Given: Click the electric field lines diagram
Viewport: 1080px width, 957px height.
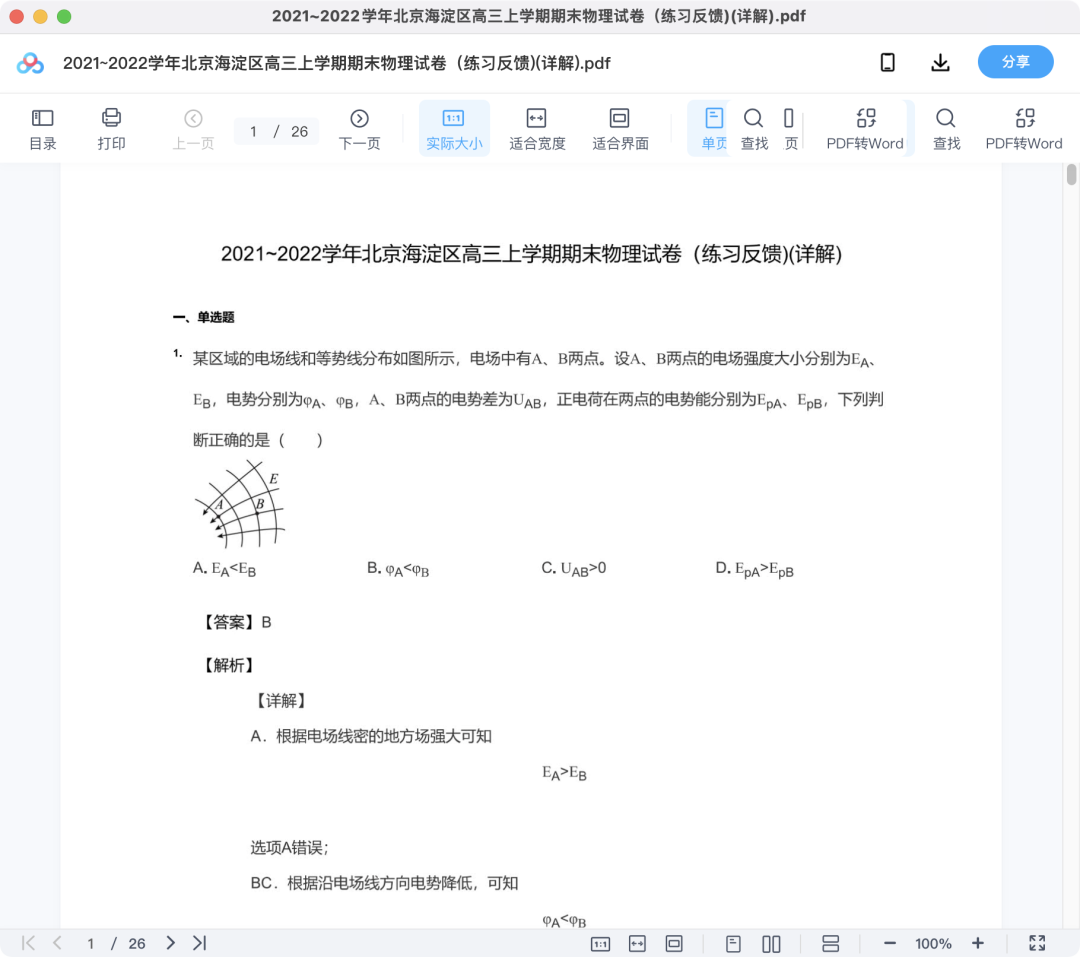Looking at the screenshot, I should pyautogui.click(x=240, y=504).
